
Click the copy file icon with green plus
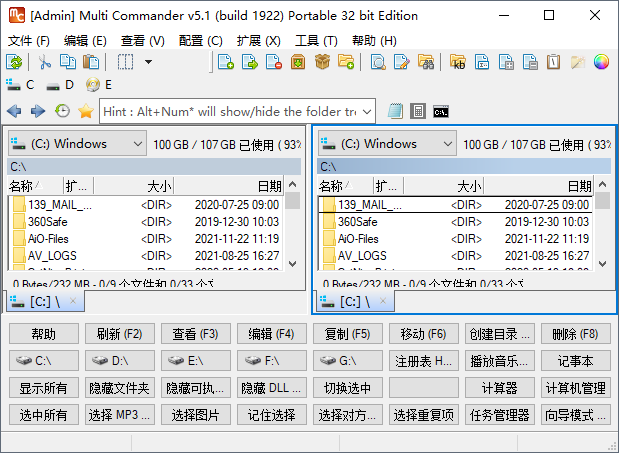point(226,62)
